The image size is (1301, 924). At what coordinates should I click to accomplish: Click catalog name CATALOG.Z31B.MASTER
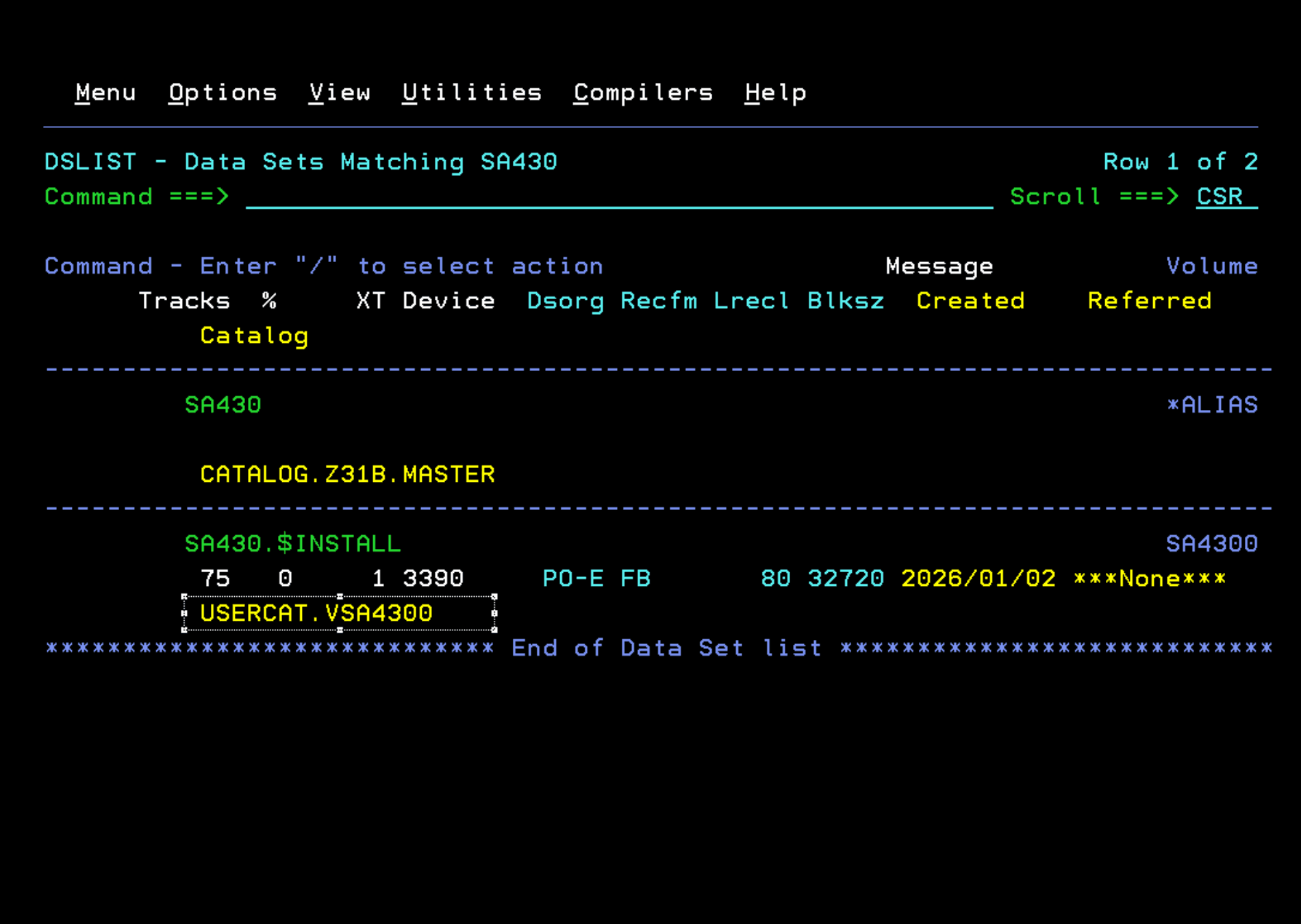coord(348,474)
